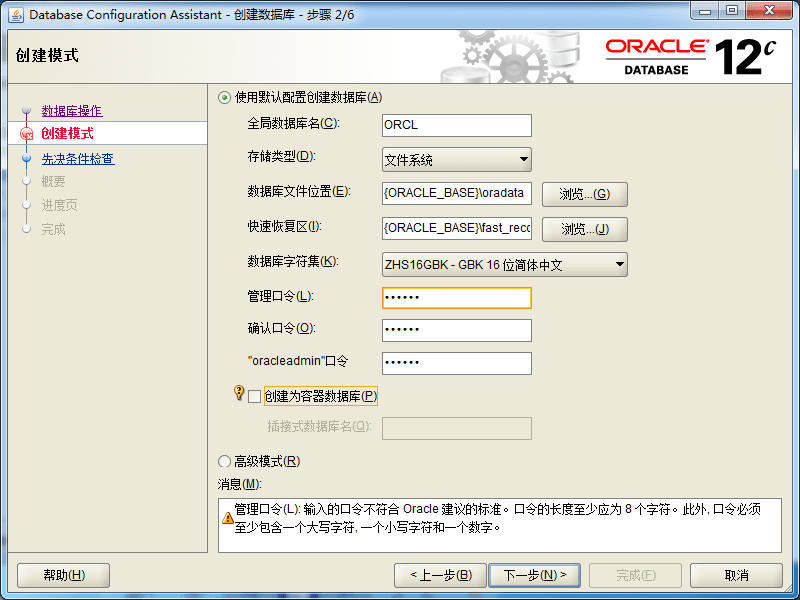Image resolution: width=800 pixels, height=600 pixels.
Task: Proceed with 下一步(N) button
Action: (x=534, y=576)
